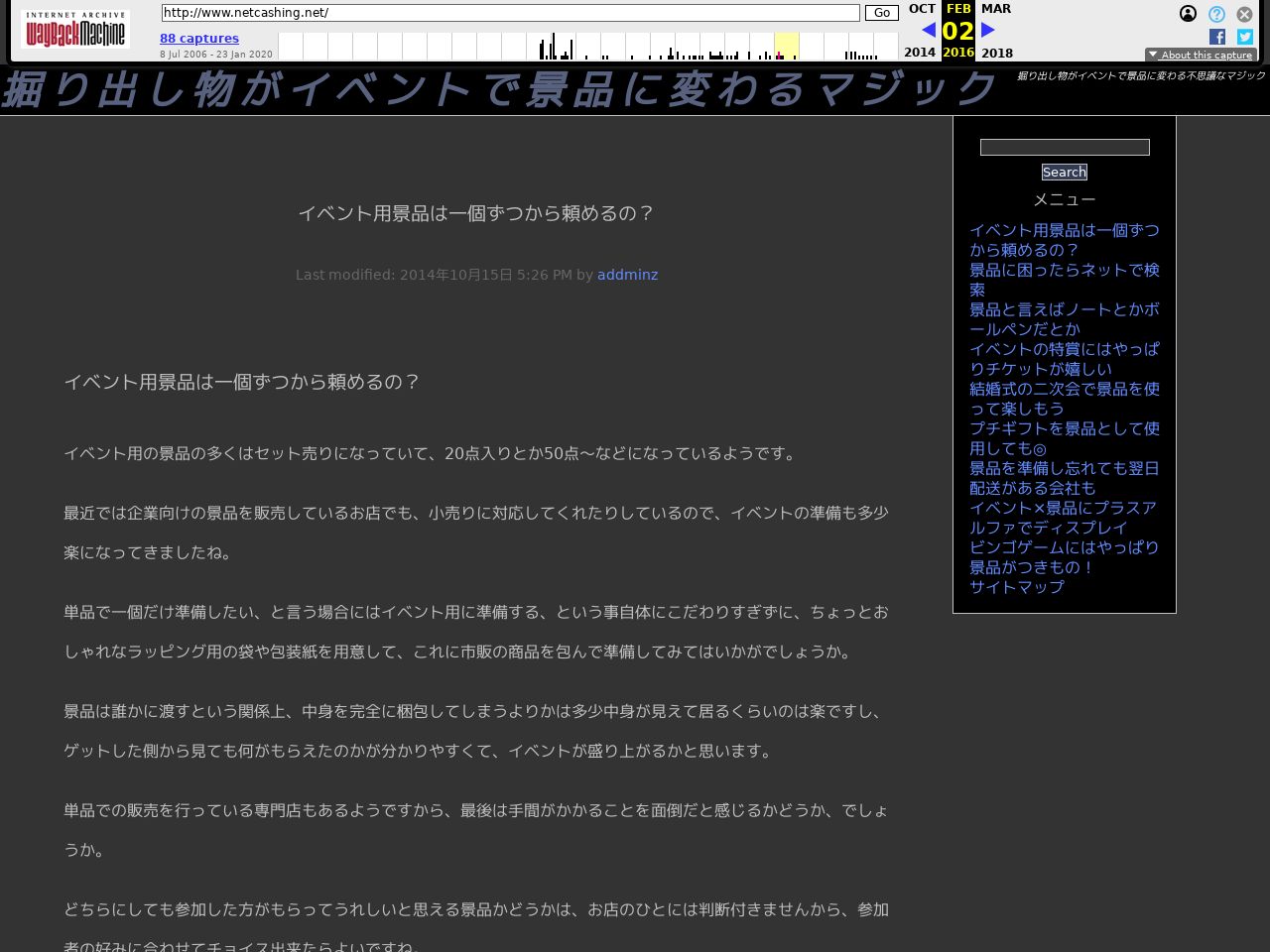Open プチギフトを景品として使用しても menu link
The image size is (1270, 952).
1064,438
